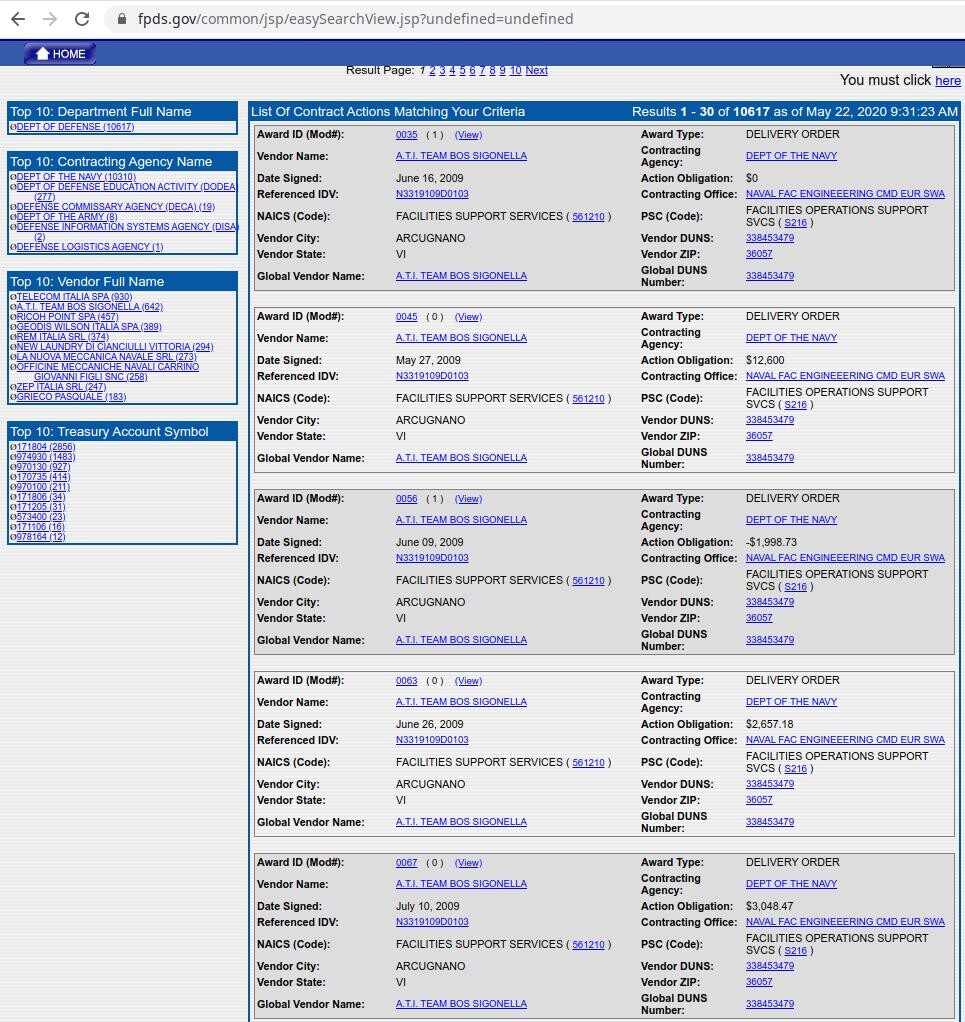Open Award ID 0045 link
This screenshot has height=1022, width=965.
(407, 317)
